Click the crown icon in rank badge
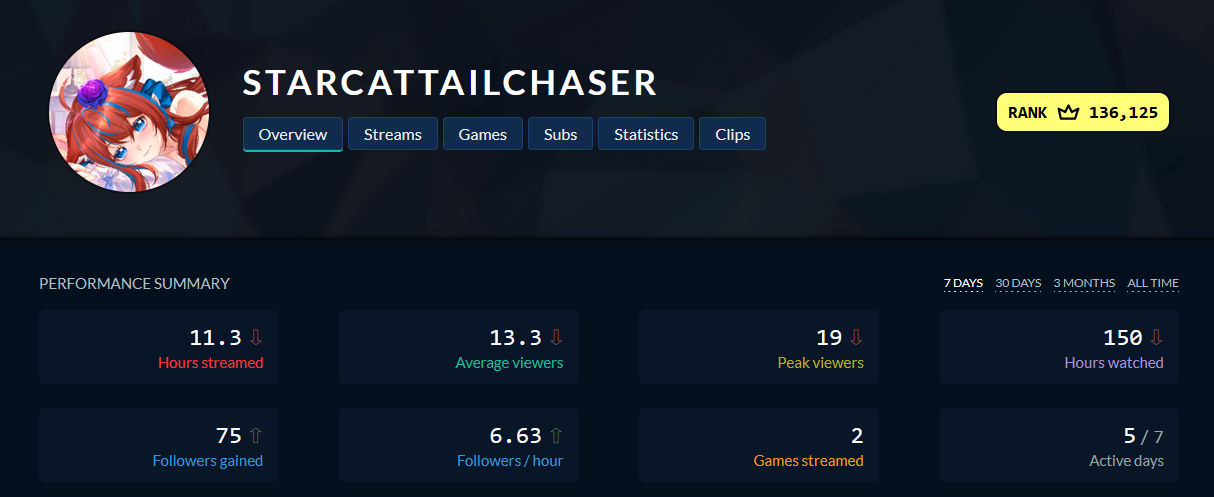Image resolution: width=1214 pixels, height=497 pixels. click(1068, 113)
